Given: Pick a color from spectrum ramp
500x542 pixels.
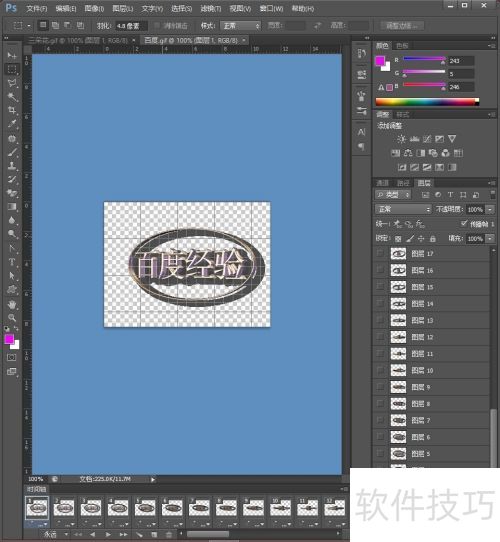Looking at the screenshot, I should 427,102.
